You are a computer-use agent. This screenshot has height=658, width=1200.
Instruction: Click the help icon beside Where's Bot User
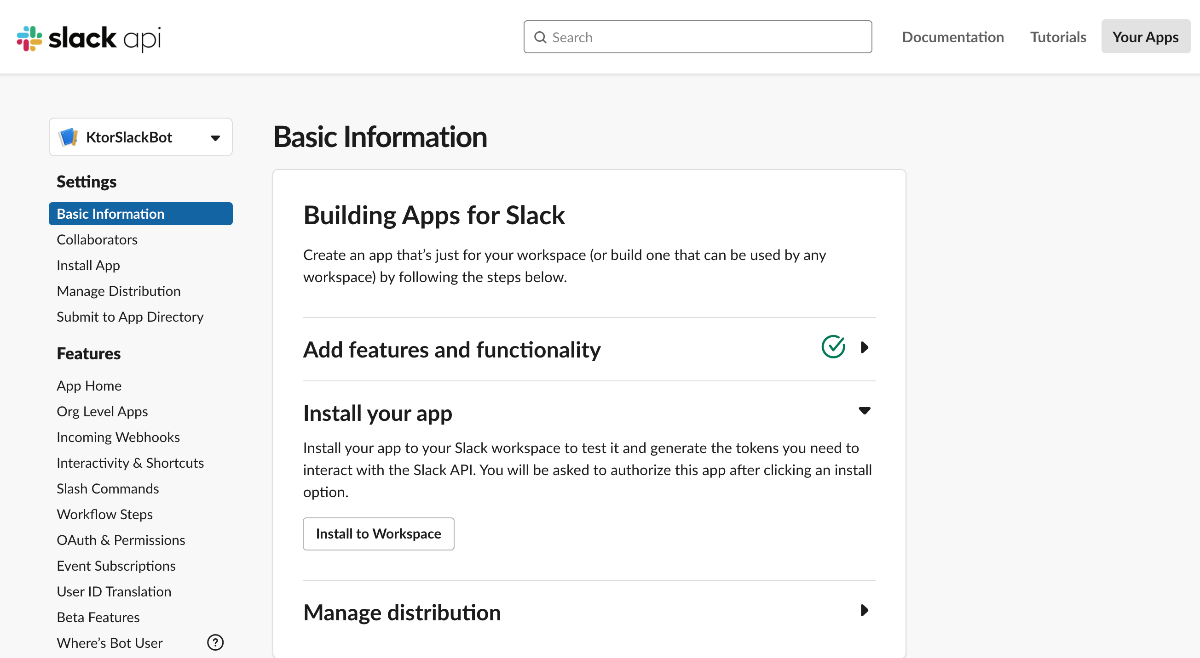(215, 643)
